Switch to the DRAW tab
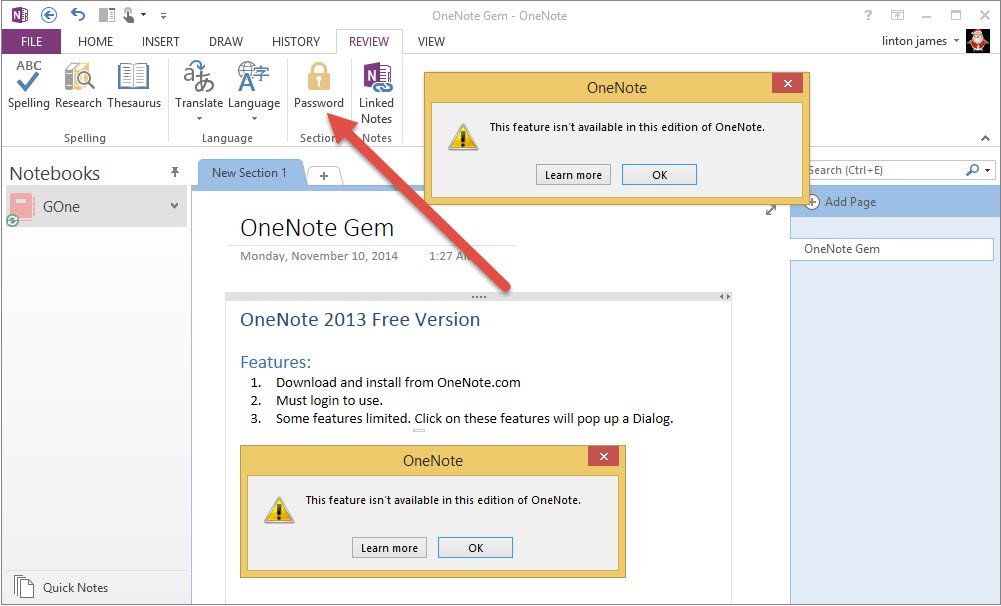This screenshot has height=606, width=1001. [x=226, y=42]
